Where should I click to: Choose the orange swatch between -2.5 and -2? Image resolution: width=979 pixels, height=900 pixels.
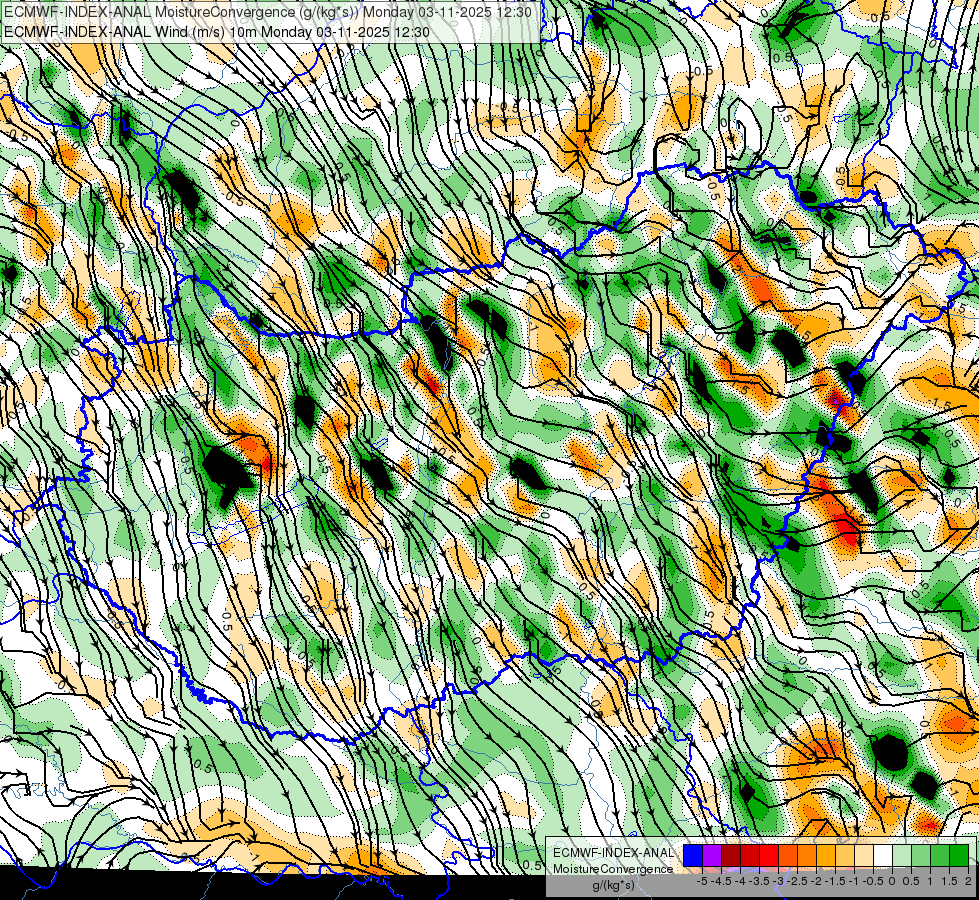point(807,856)
